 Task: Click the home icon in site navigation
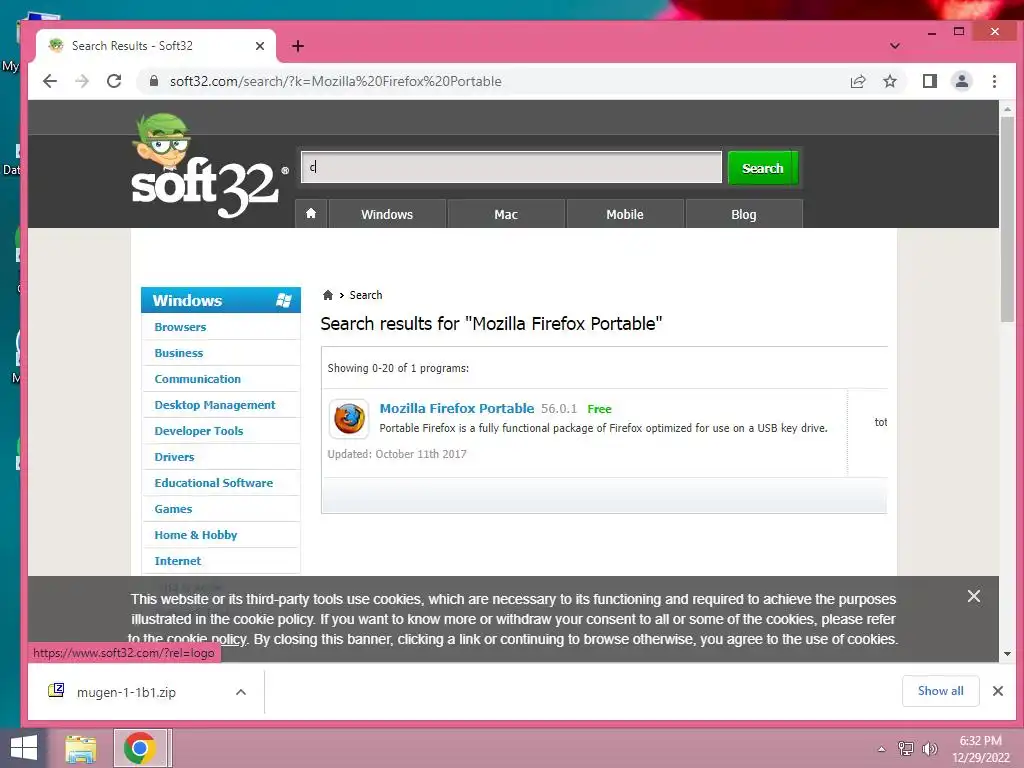tap(311, 214)
